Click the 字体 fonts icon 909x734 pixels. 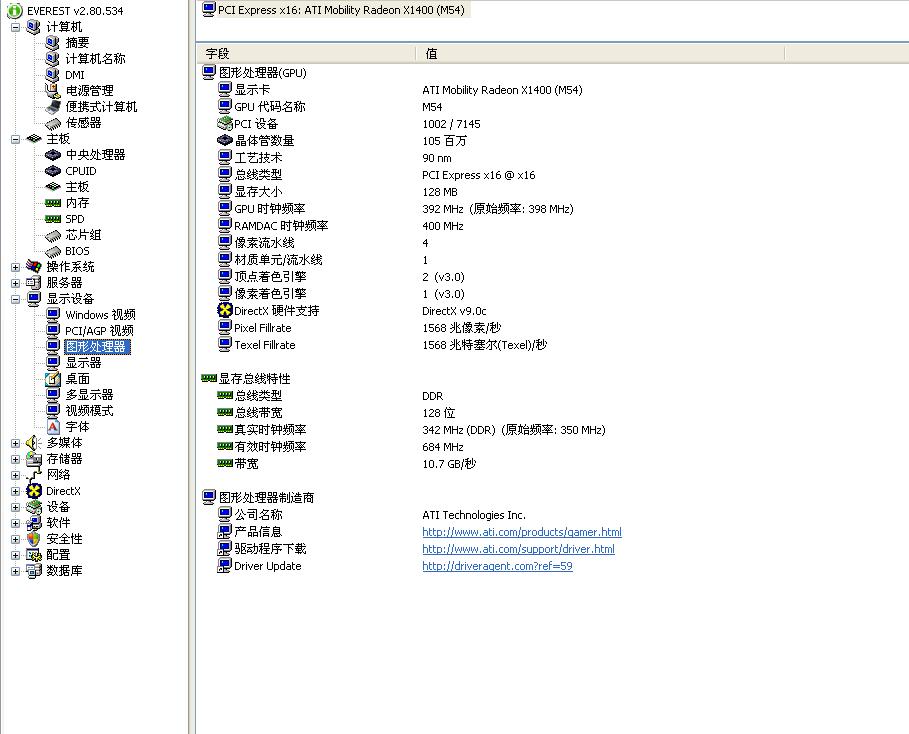pyautogui.click(x=53, y=427)
